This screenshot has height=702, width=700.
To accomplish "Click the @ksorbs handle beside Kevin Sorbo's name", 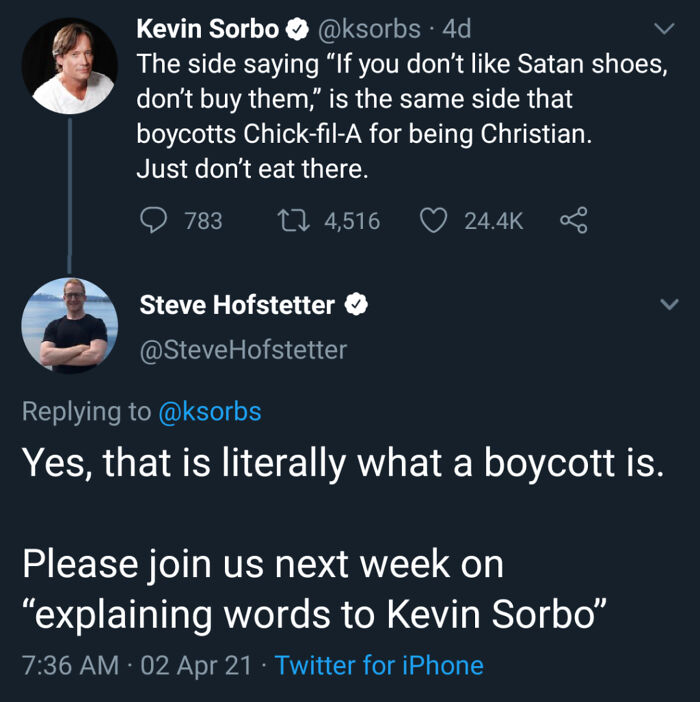I will [x=368, y=30].
